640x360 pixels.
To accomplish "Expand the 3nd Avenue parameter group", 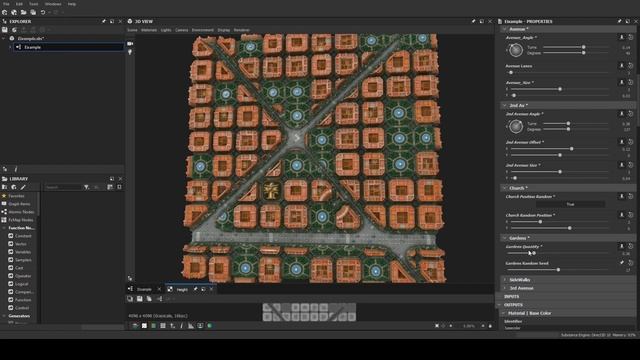I will tap(505, 288).
